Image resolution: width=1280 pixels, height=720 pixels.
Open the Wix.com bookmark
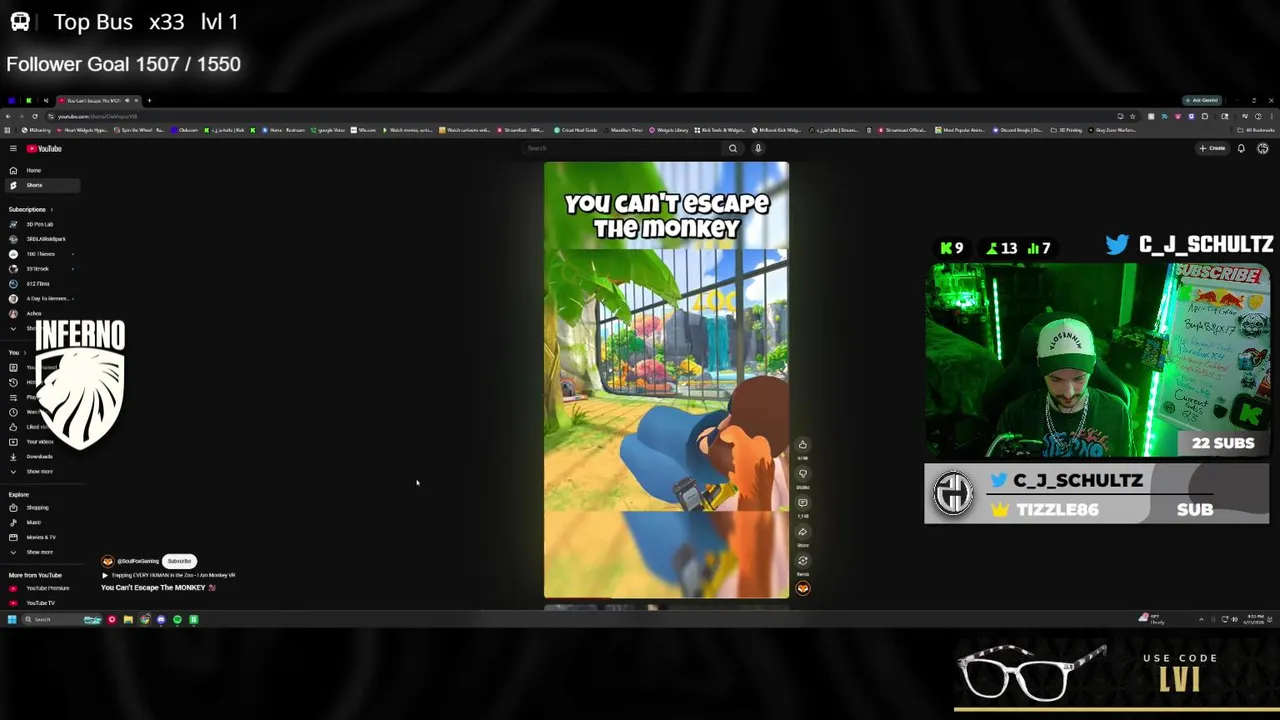363,130
